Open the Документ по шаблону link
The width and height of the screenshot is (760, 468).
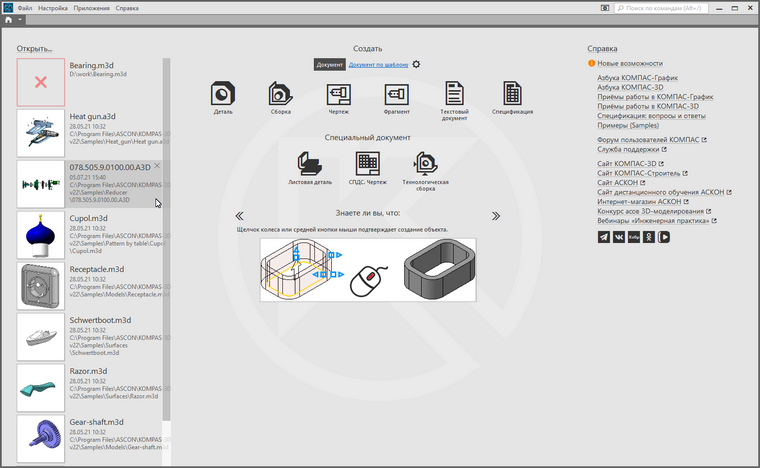379,65
